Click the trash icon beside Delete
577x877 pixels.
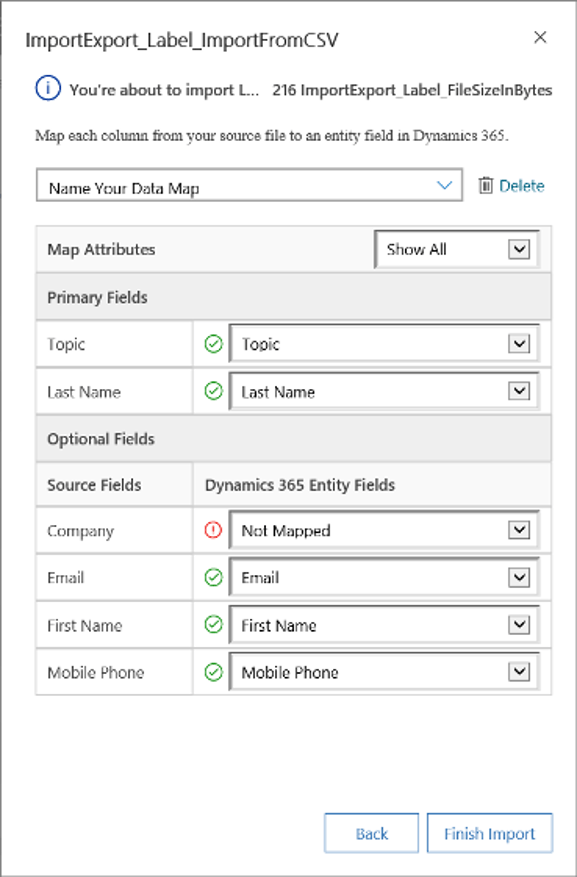pos(487,186)
